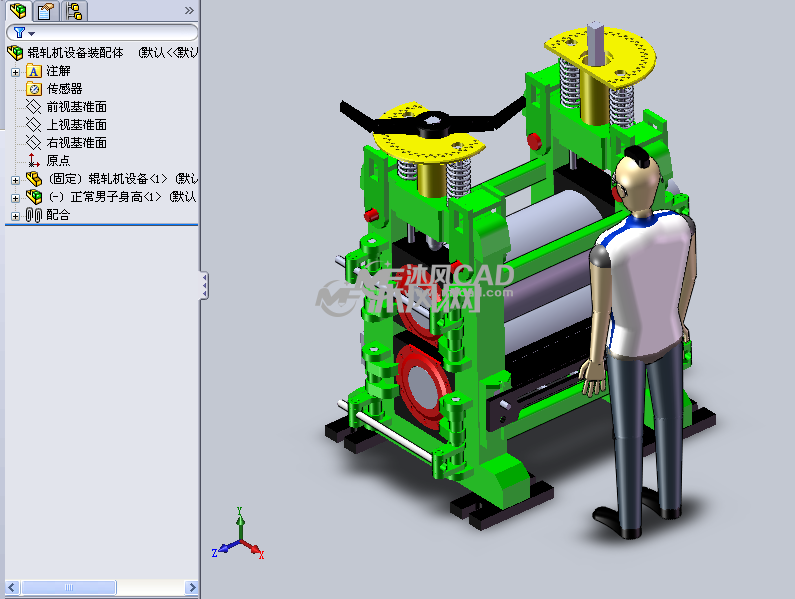Select the 右视基准面 right plane label
This screenshot has width=795, height=599.
click(x=77, y=143)
